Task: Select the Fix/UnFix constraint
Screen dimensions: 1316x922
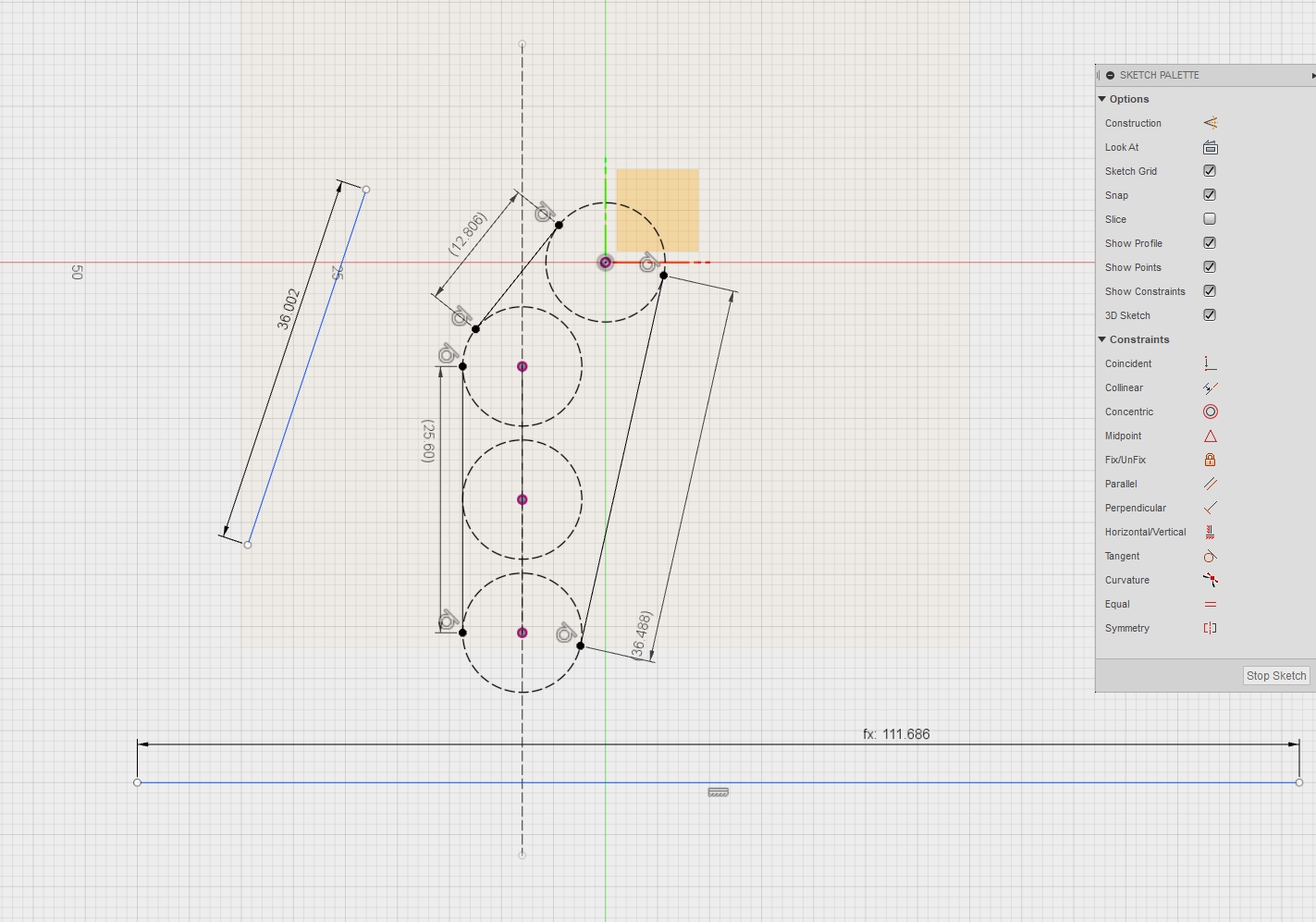Action: [x=1210, y=460]
